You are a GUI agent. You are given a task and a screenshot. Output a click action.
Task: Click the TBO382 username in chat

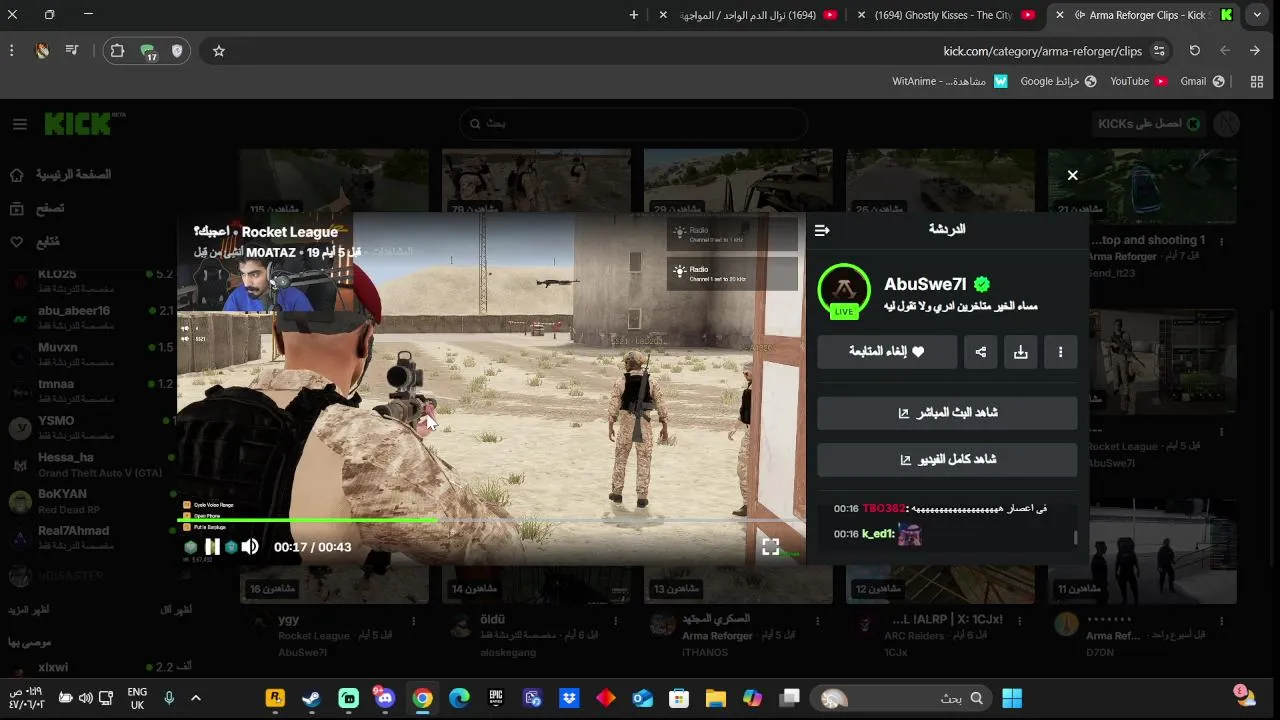point(884,509)
